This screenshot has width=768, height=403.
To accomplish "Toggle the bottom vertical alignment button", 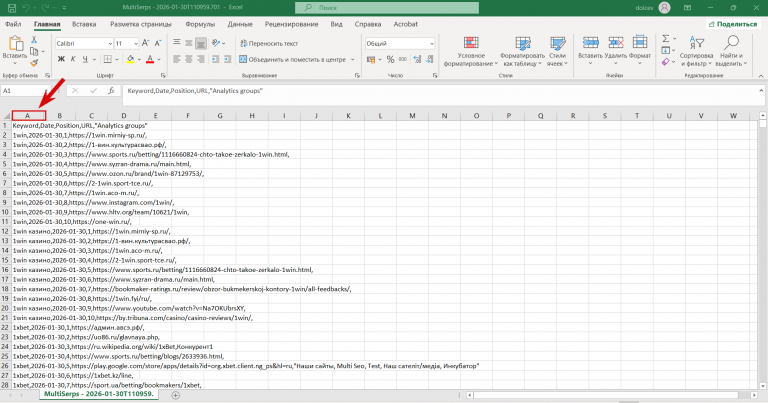I will tap(200, 44).
